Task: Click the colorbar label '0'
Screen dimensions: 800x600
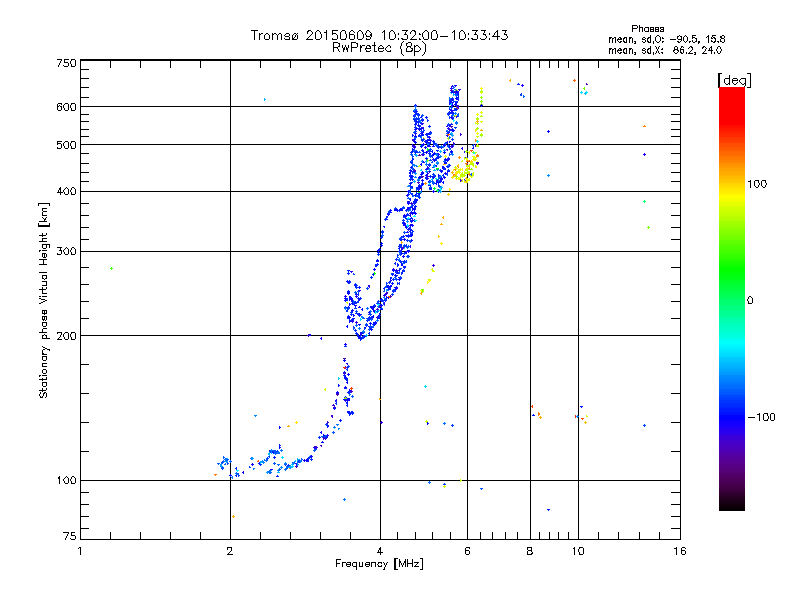Action: [x=750, y=301]
